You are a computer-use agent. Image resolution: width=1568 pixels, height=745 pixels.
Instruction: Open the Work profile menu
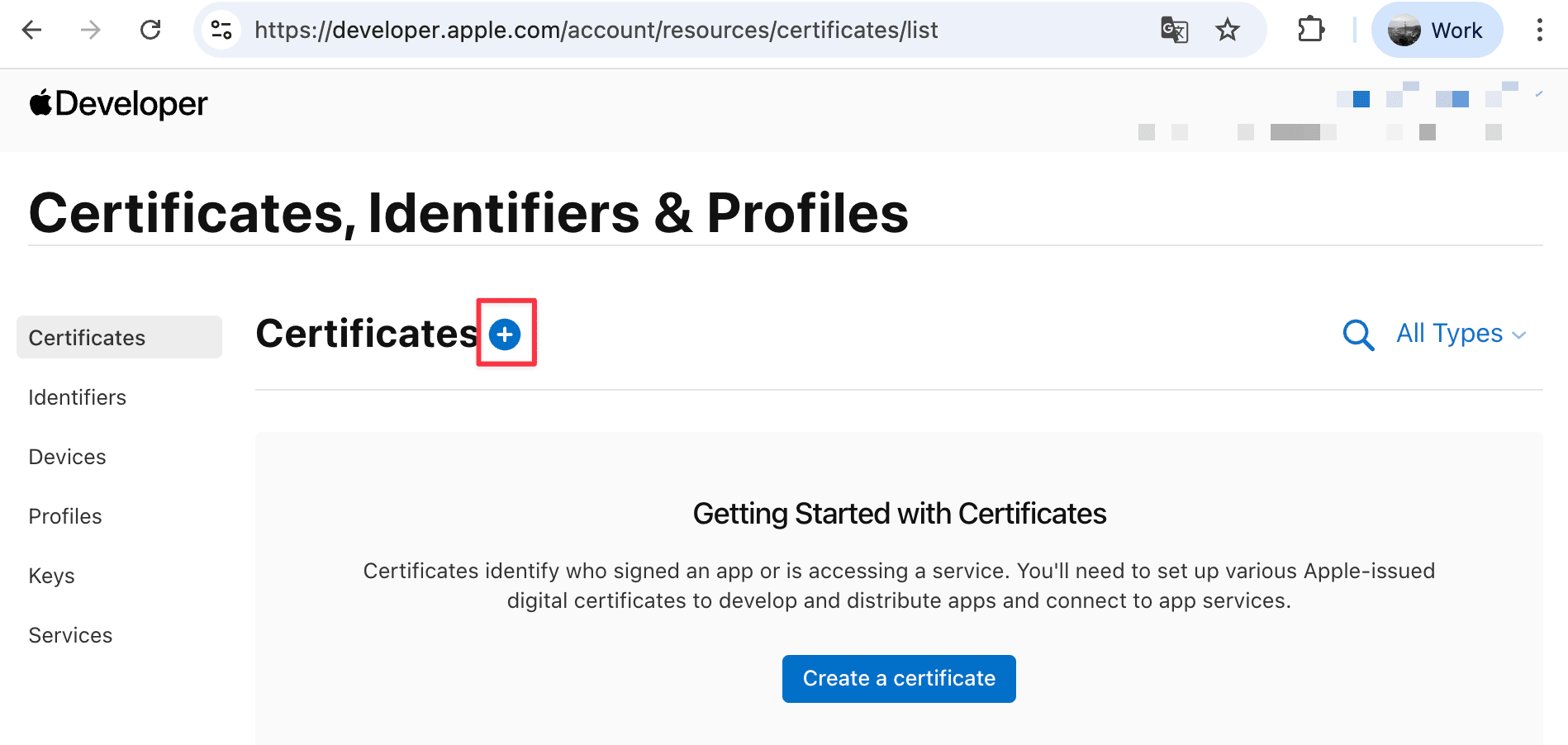click(x=1437, y=31)
